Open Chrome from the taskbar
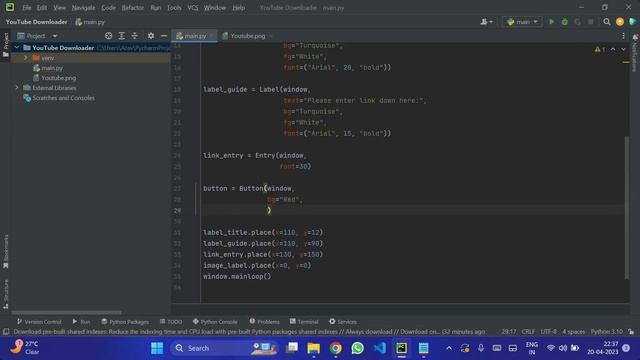640x360 pixels. pos(336,348)
